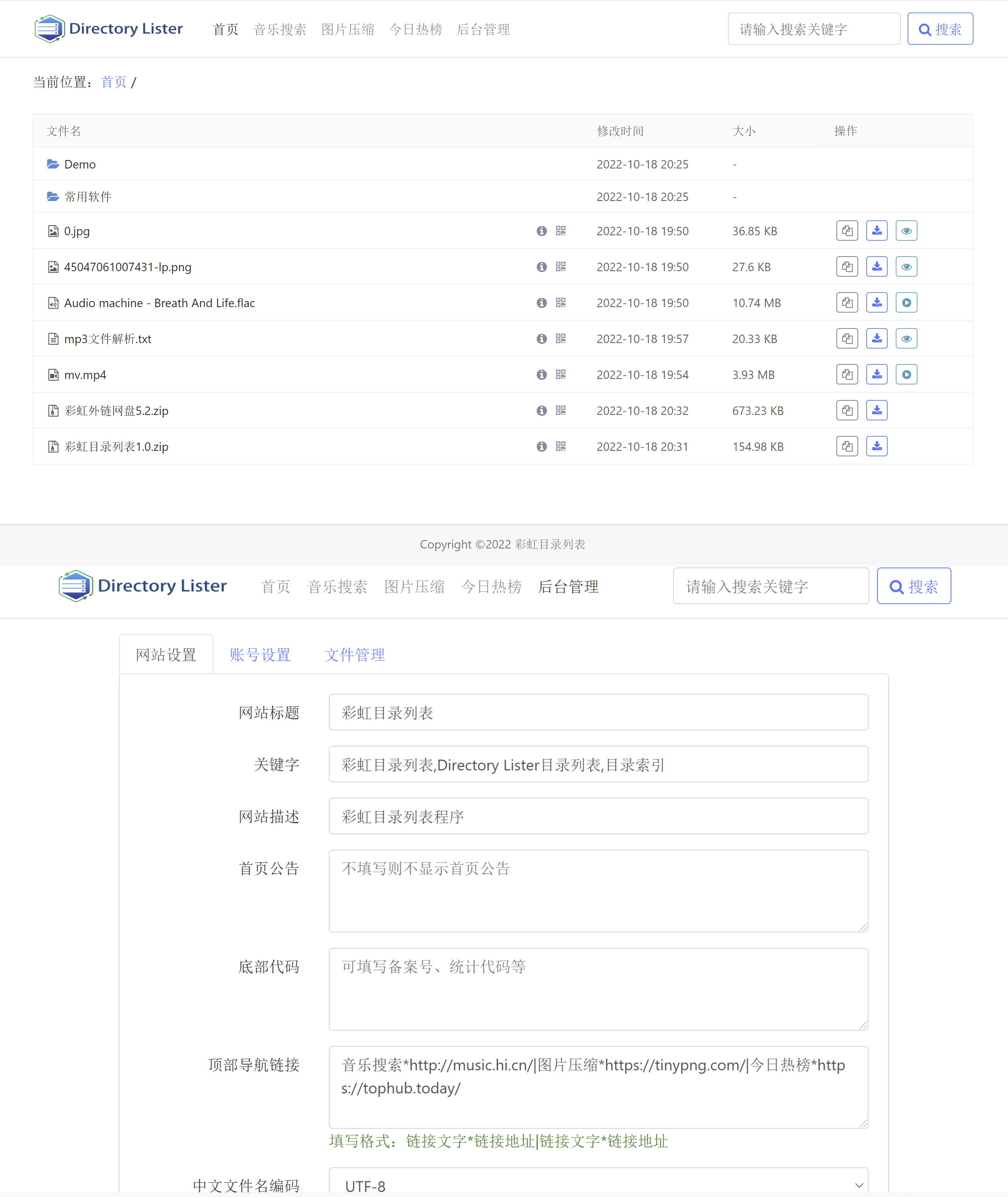Copy link of Breath And Life.flac
Image resolution: width=1008 pixels, height=1197 pixels.
pyautogui.click(x=847, y=303)
